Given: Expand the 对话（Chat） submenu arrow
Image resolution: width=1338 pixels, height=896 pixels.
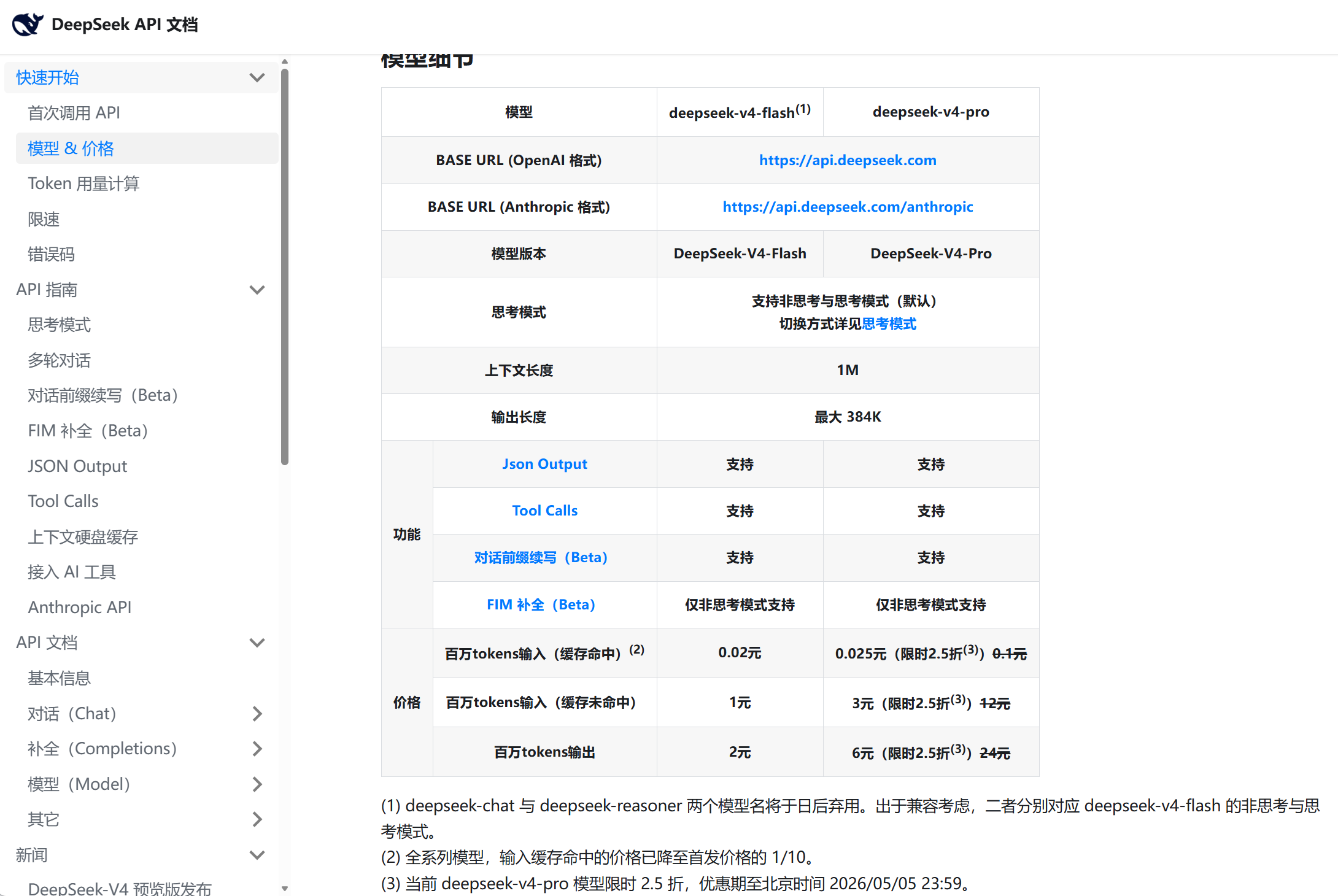Looking at the screenshot, I should click(x=257, y=714).
